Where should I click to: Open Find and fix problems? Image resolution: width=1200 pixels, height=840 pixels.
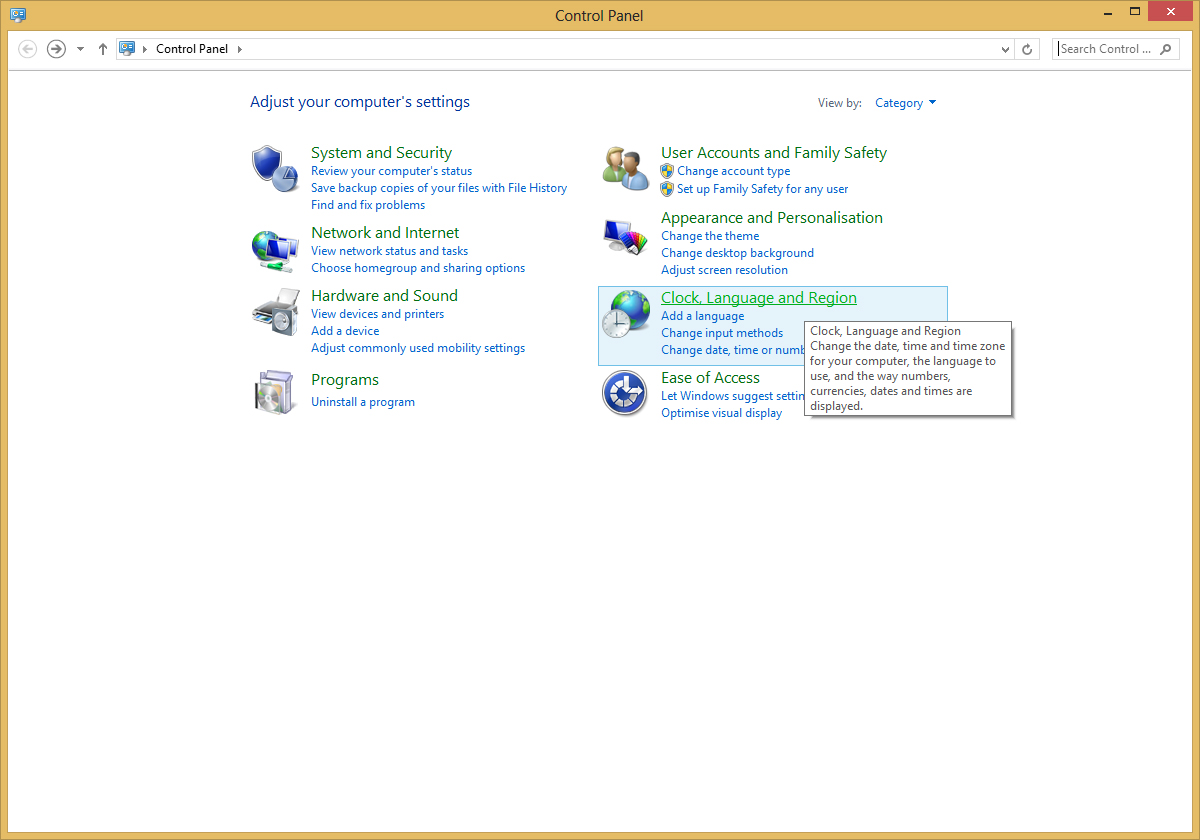point(368,205)
